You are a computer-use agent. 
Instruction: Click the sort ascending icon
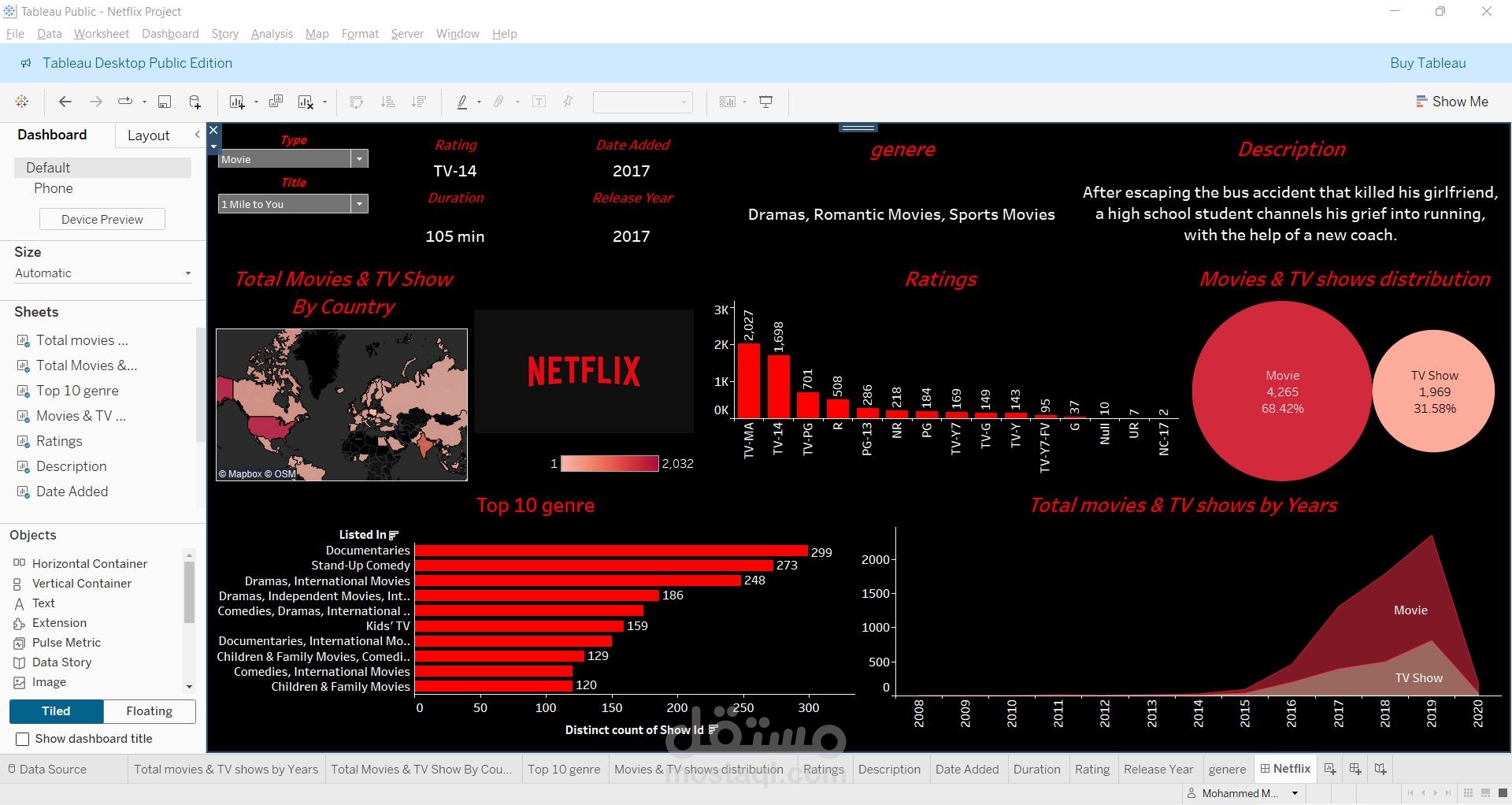coord(387,102)
